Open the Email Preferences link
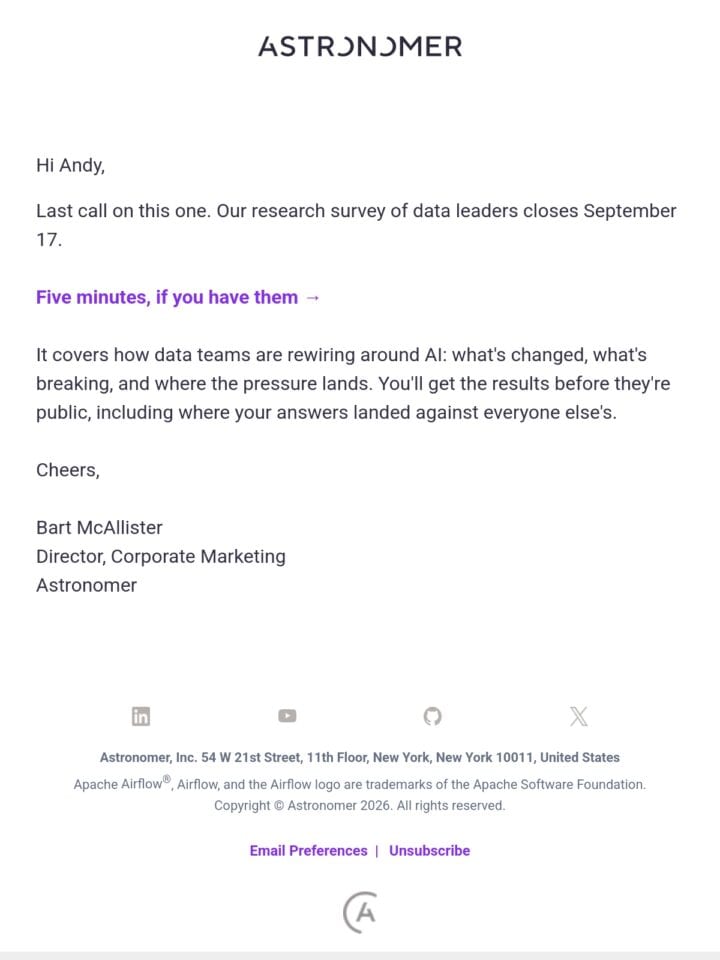 point(309,850)
